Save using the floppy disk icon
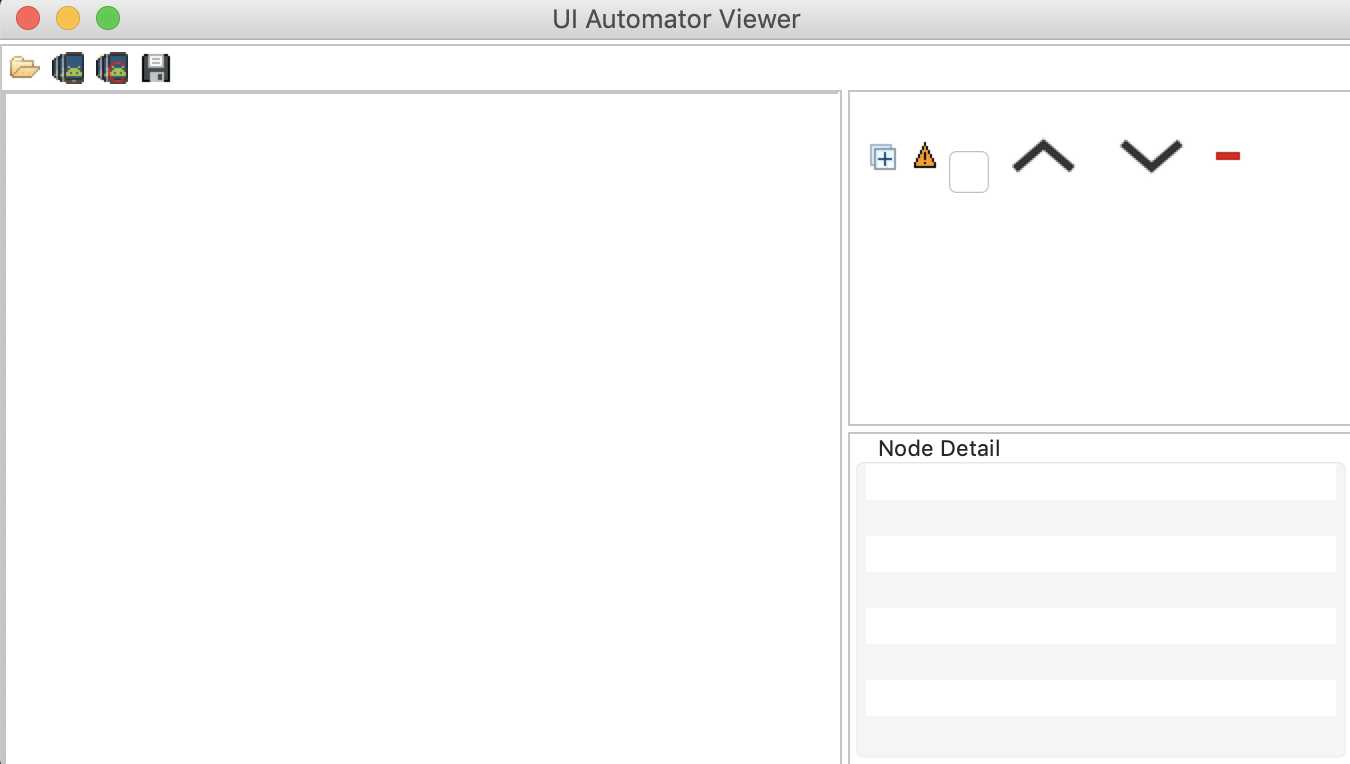1350x764 pixels. point(156,68)
